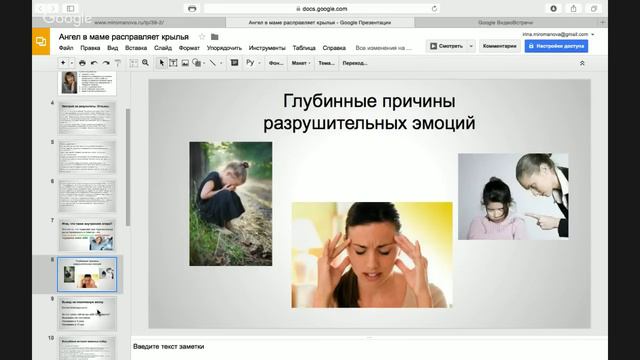Select the zoom magnifier tool
640x360 pixels.
pyautogui.click(x=145, y=63)
